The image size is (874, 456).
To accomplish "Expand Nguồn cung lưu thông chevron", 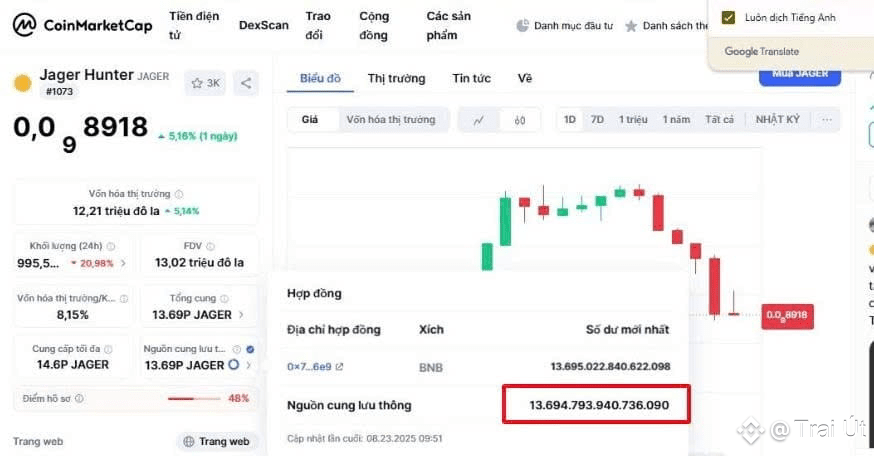I will (x=249, y=365).
